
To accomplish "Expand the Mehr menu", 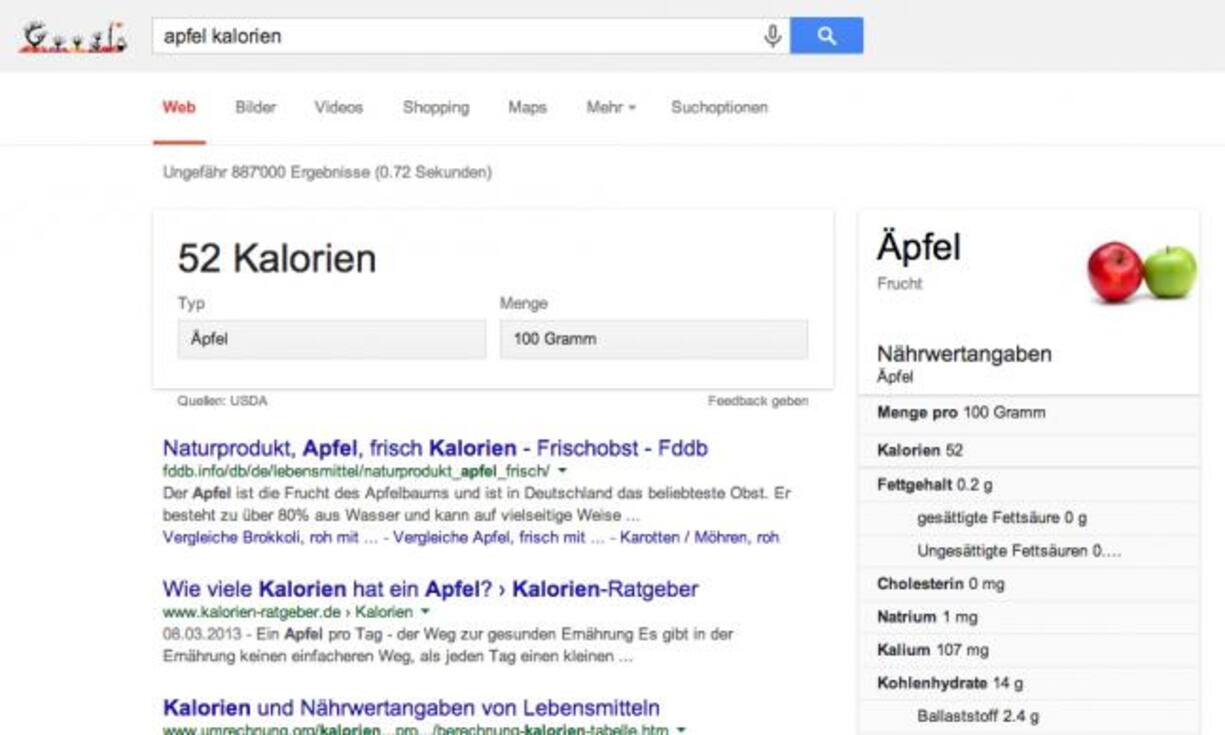I will (610, 107).
